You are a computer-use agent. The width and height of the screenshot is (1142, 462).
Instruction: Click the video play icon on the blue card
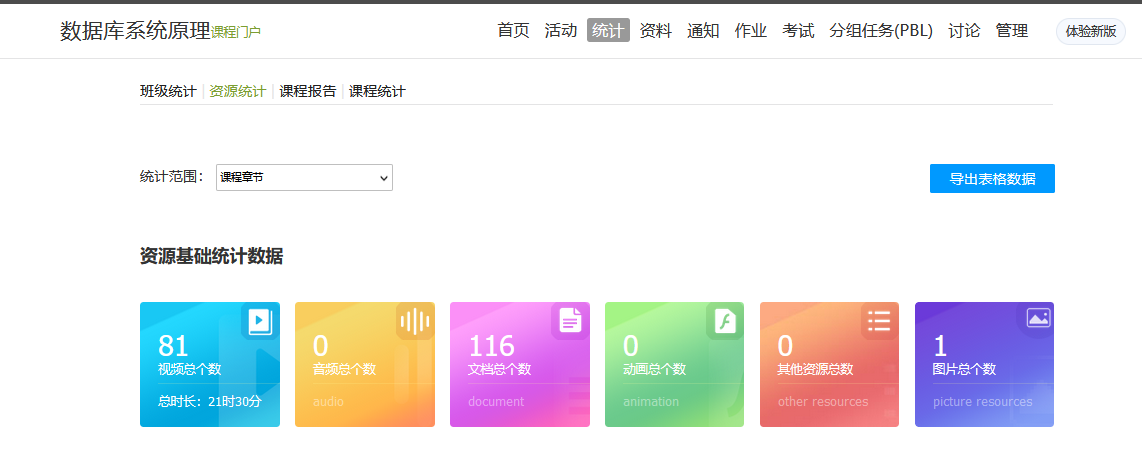pyautogui.click(x=260, y=321)
